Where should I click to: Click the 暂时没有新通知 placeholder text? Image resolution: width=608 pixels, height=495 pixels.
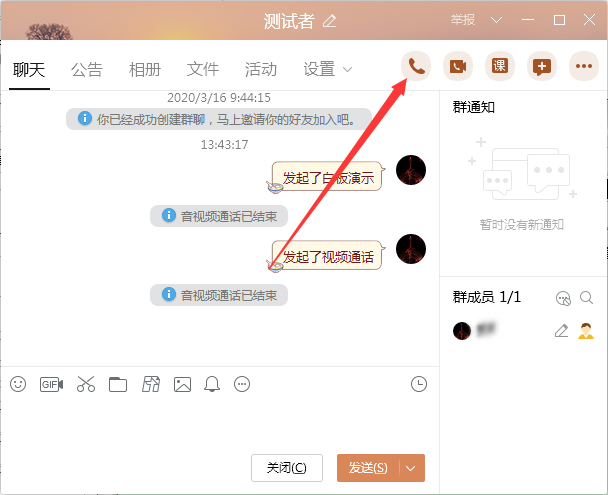[x=522, y=224]
